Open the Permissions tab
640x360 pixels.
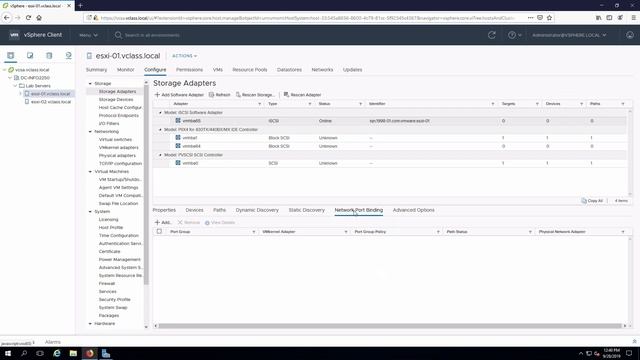tap(189, 70)
